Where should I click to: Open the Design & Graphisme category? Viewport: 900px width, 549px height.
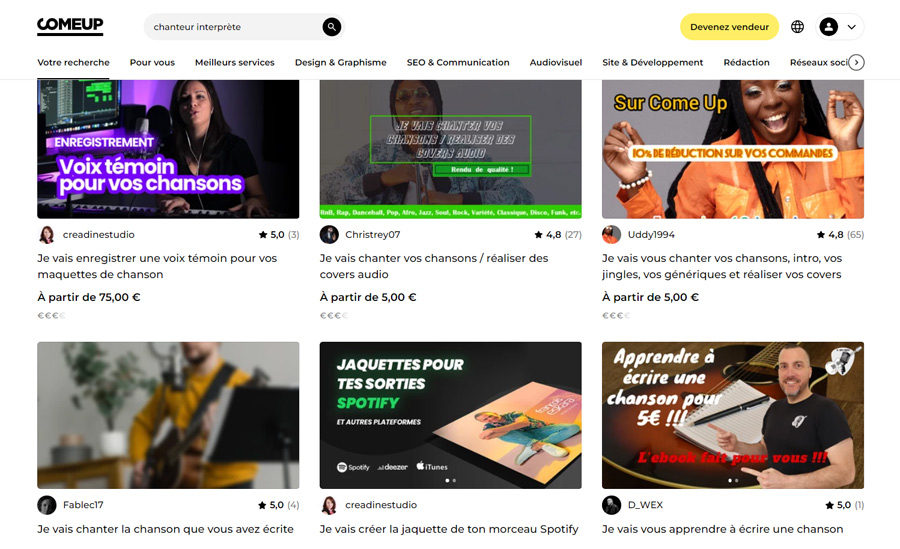point(340,62)
